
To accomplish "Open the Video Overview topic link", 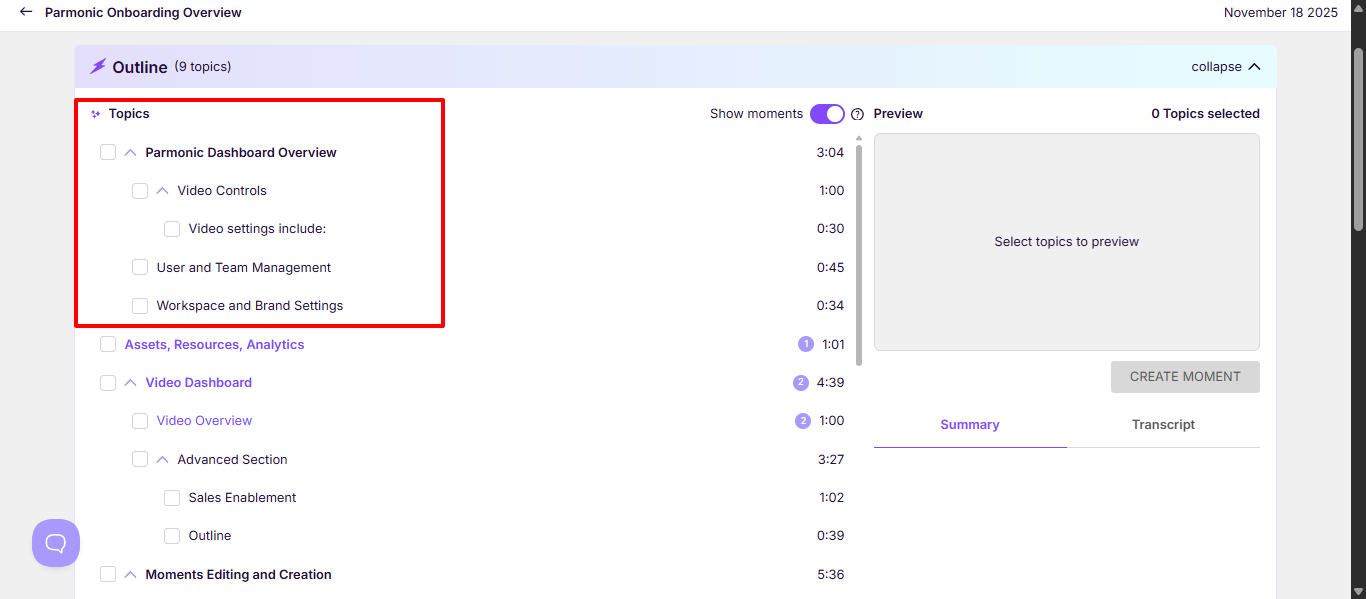I will tap(204, 421).
